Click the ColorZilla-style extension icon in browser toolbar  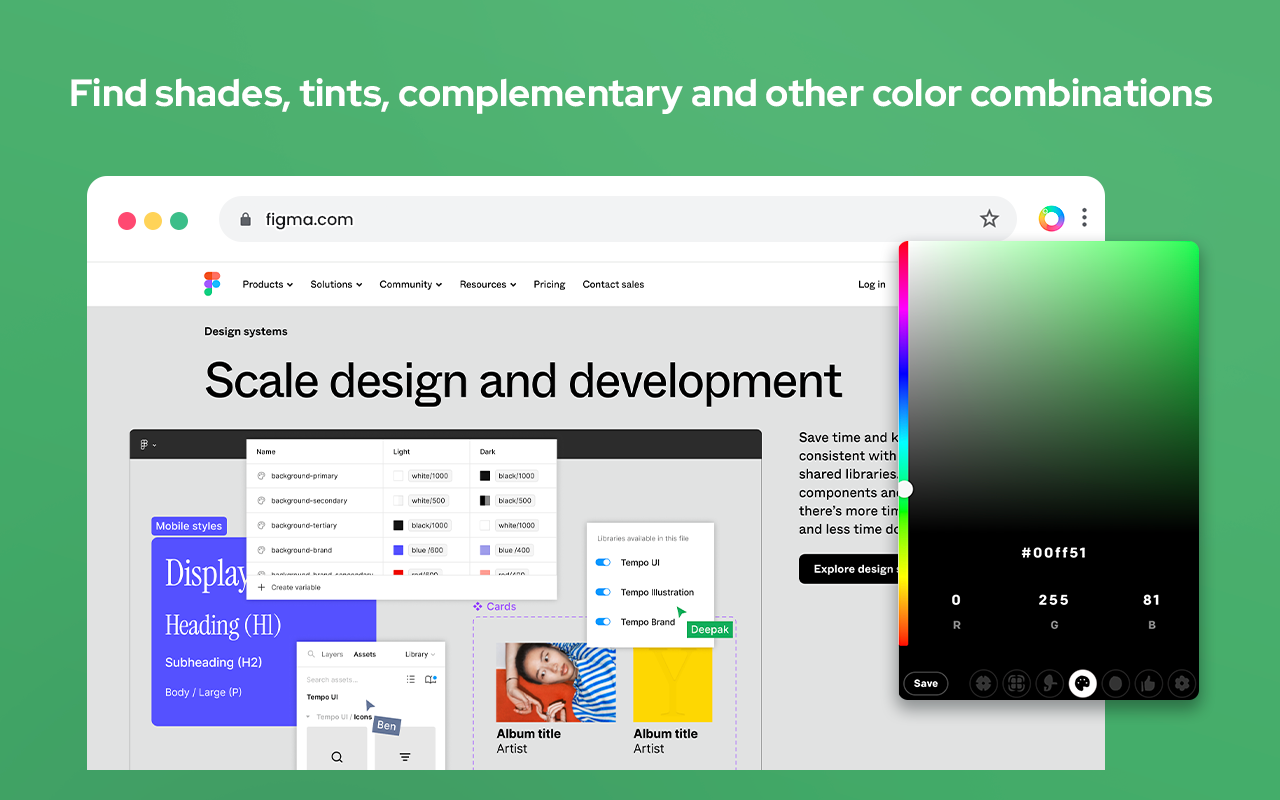1051,219
